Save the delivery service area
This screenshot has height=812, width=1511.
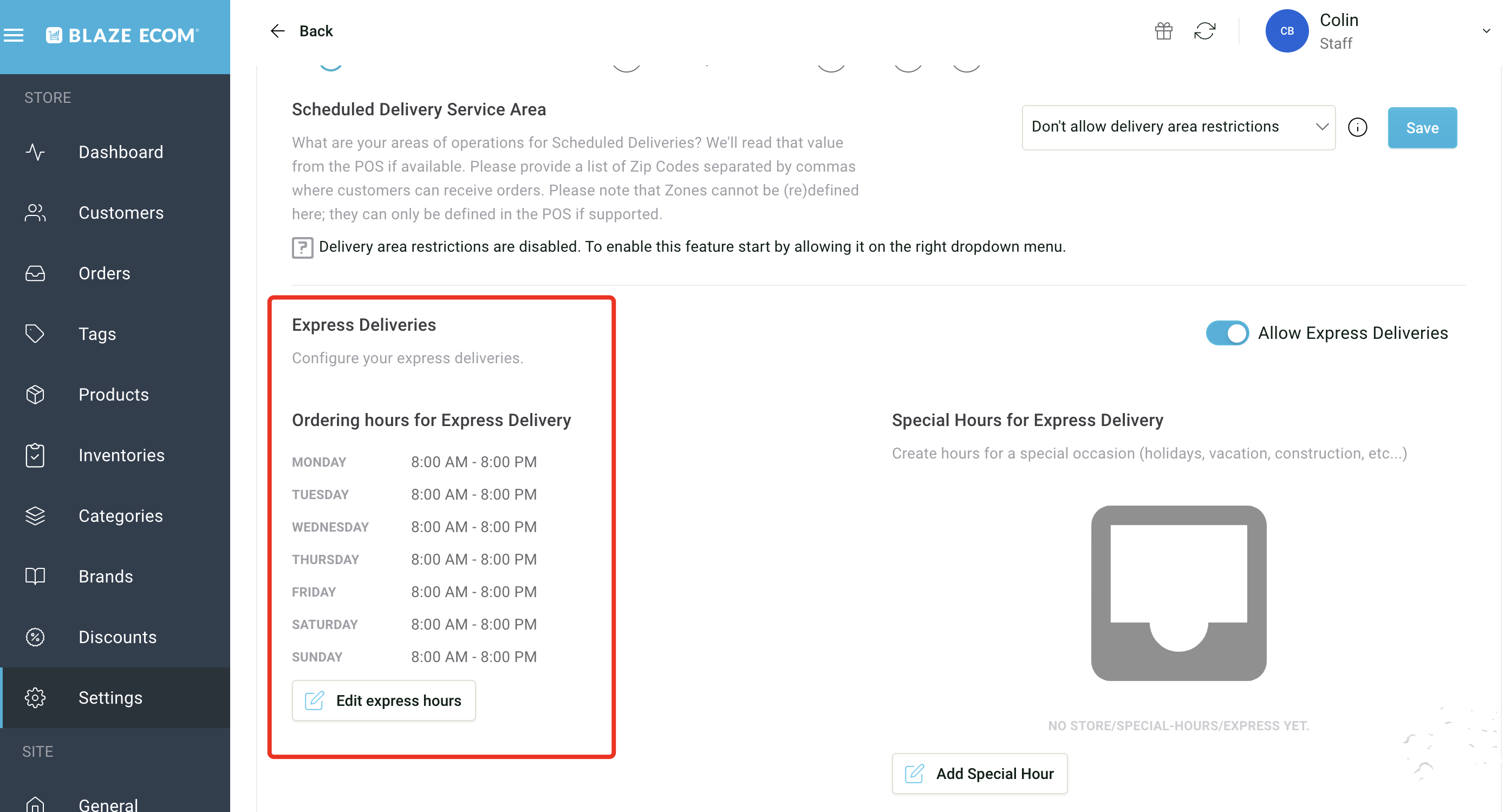coord(1422,128)
